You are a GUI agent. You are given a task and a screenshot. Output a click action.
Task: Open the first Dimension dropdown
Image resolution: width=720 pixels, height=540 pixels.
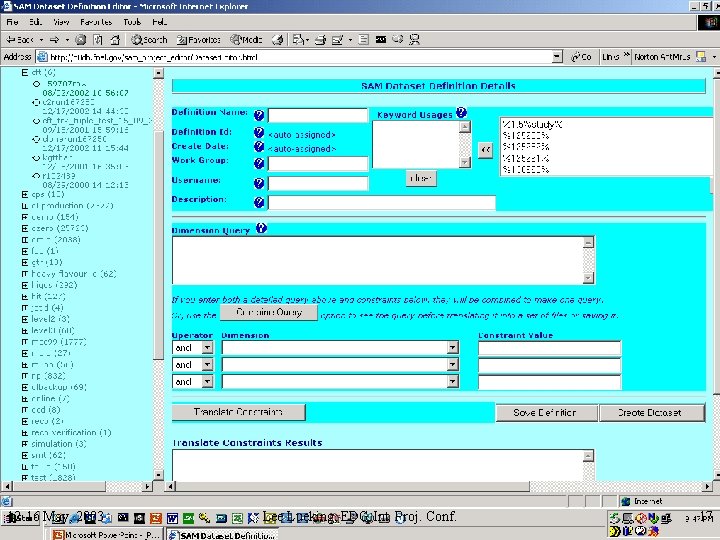click(453, 348)
